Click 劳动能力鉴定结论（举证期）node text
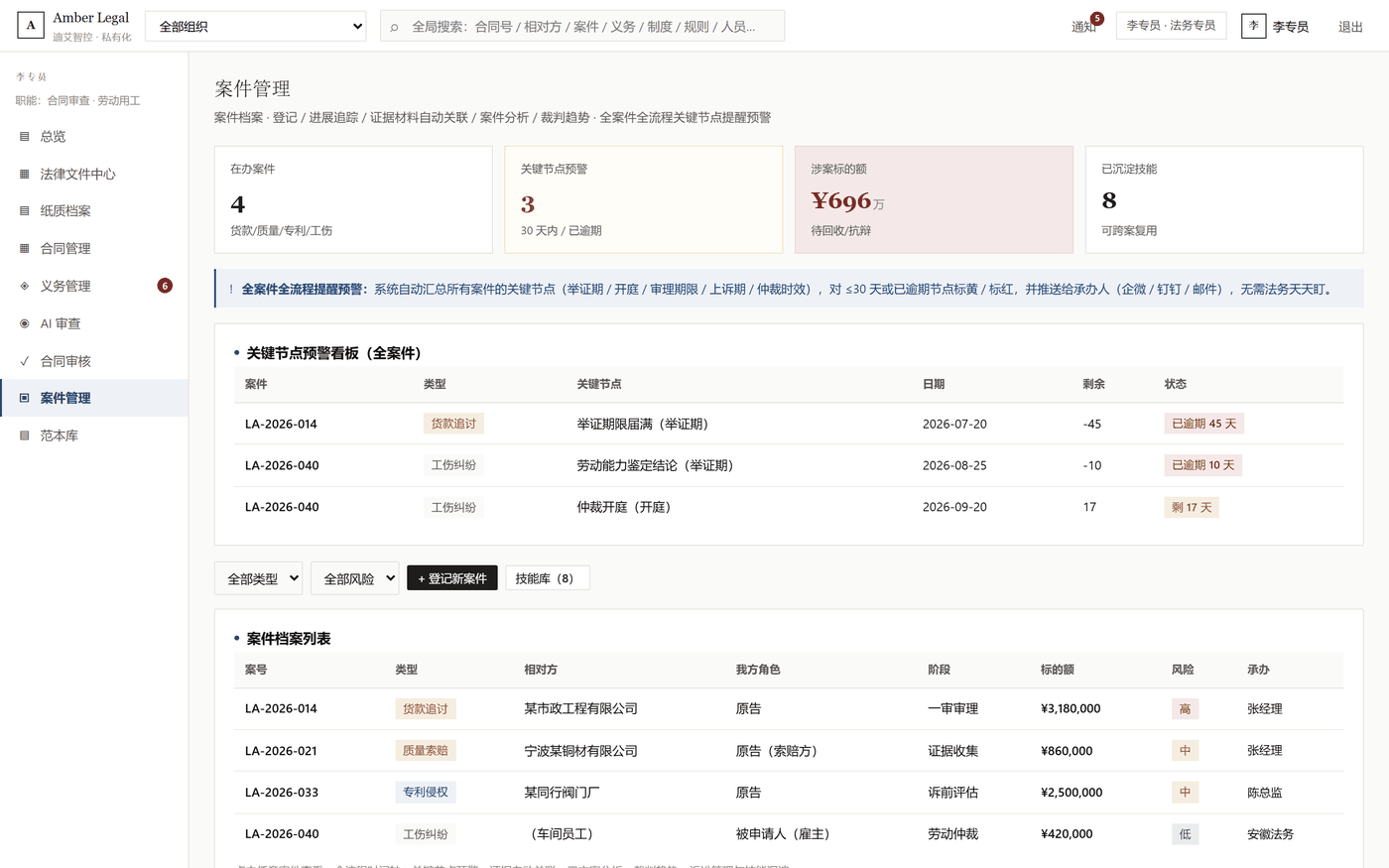 pyautogui.click(x=658, y=465)
